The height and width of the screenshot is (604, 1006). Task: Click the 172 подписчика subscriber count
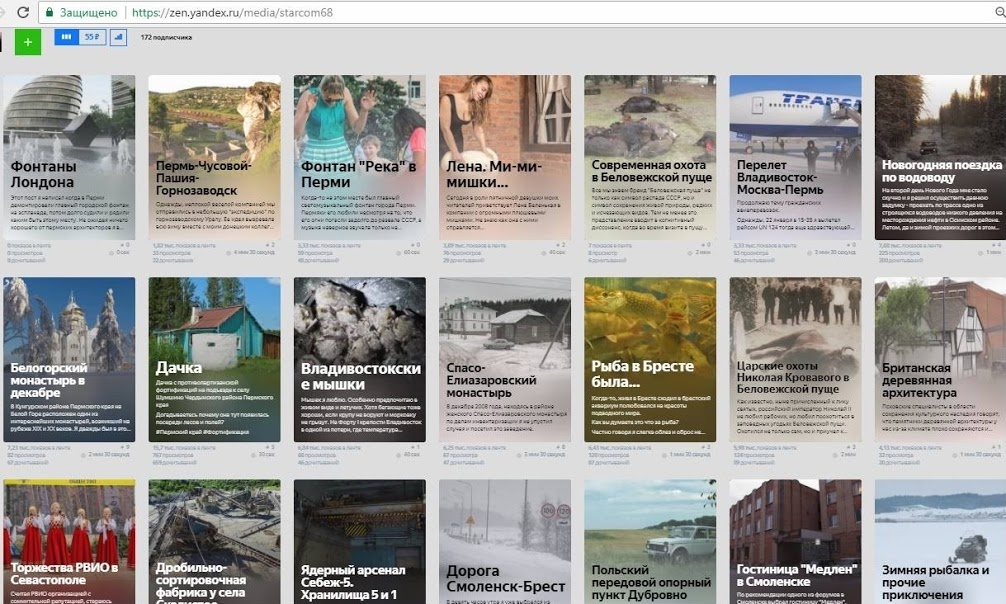[166, 37]
